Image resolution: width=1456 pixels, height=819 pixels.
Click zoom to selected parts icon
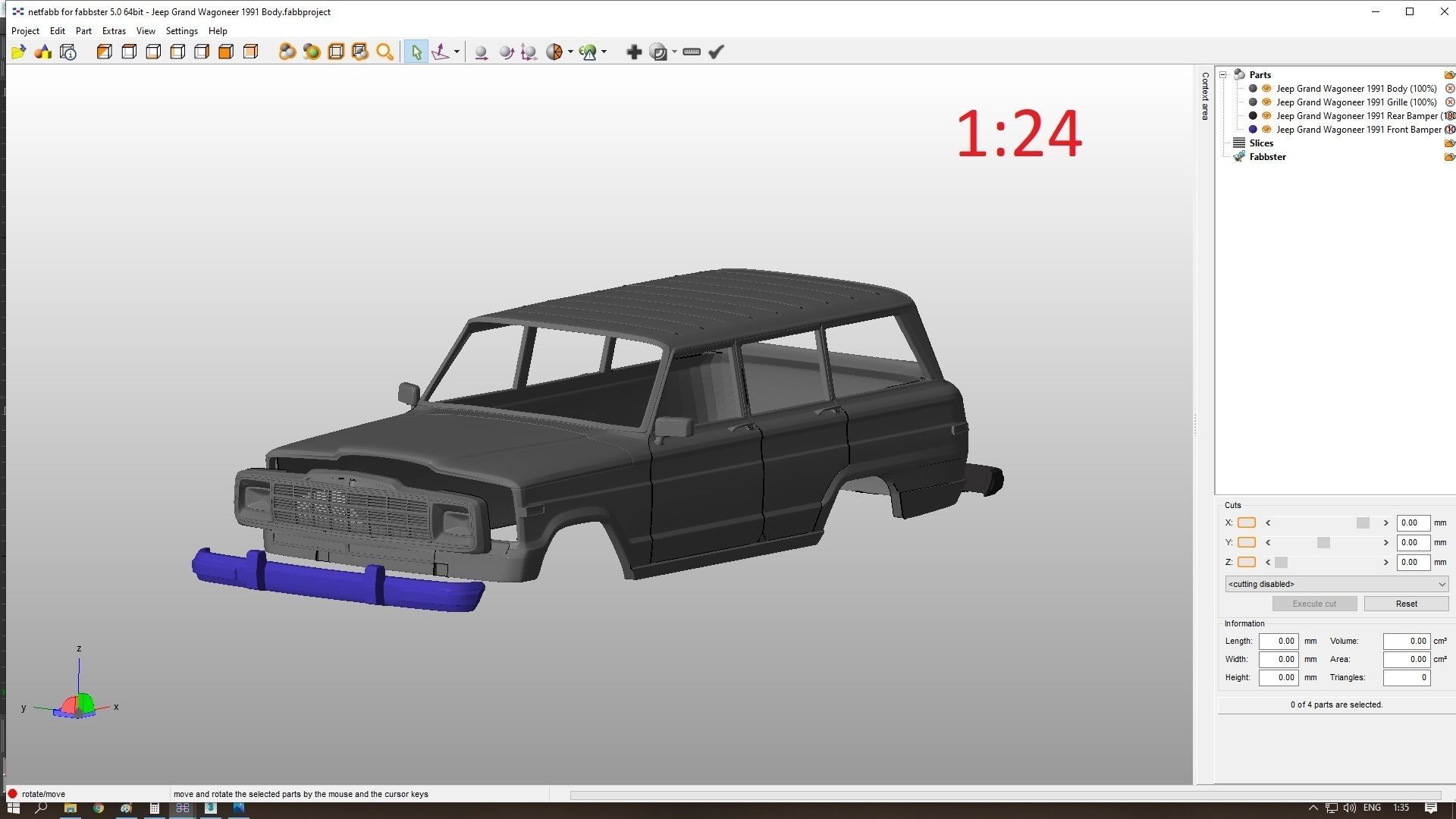tap(287, 52)
